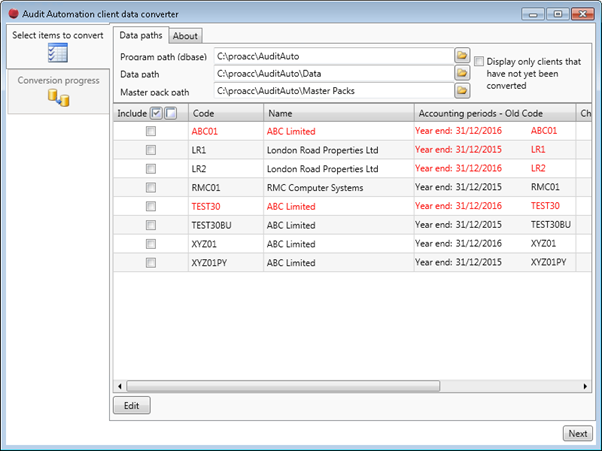Click Accounting periods - Old Code header
This screenshot has height=451, width=602.
coord(495,113)
